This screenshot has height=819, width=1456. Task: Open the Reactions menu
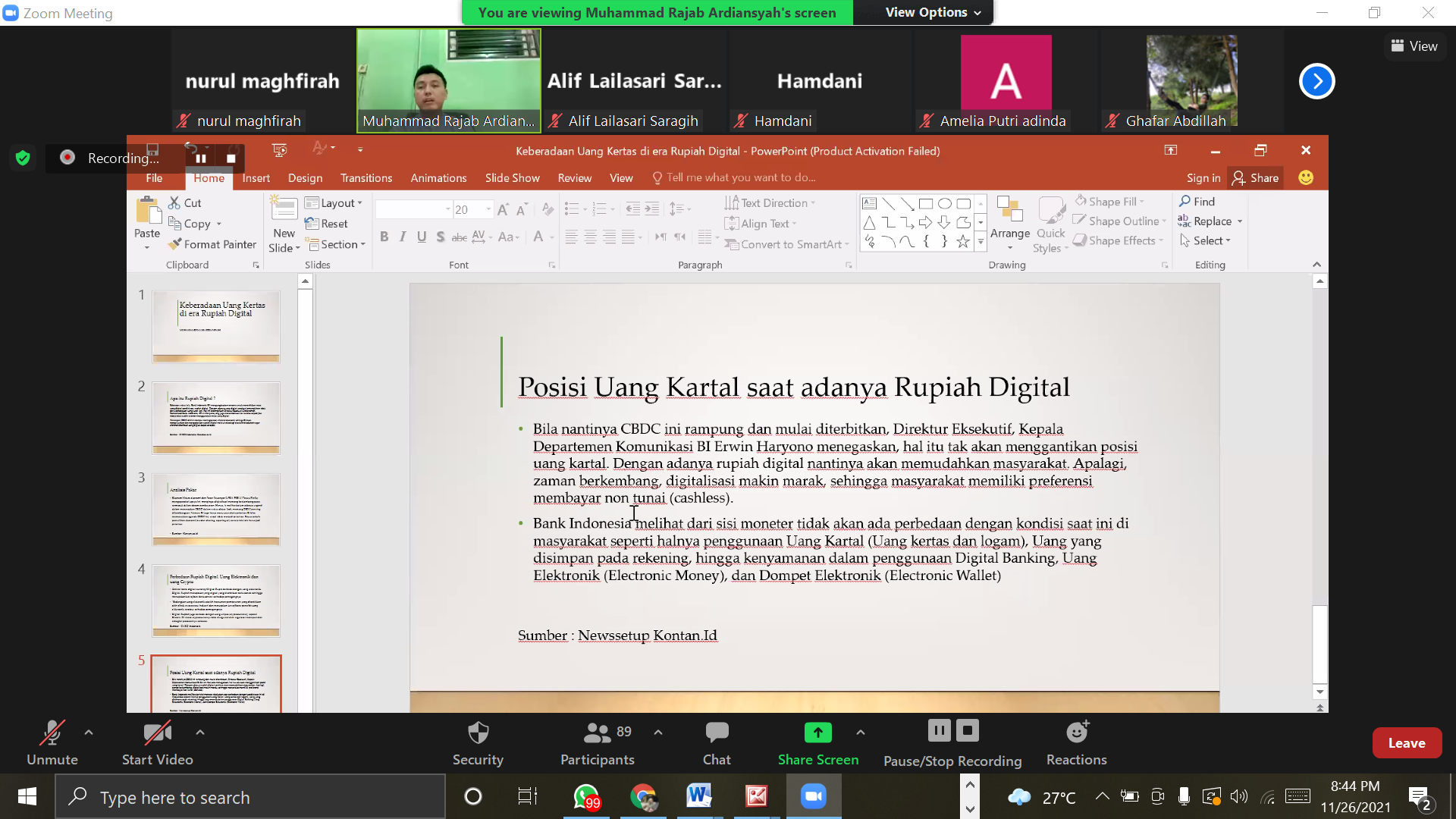pyautogui.click(x=1076, y=733)
